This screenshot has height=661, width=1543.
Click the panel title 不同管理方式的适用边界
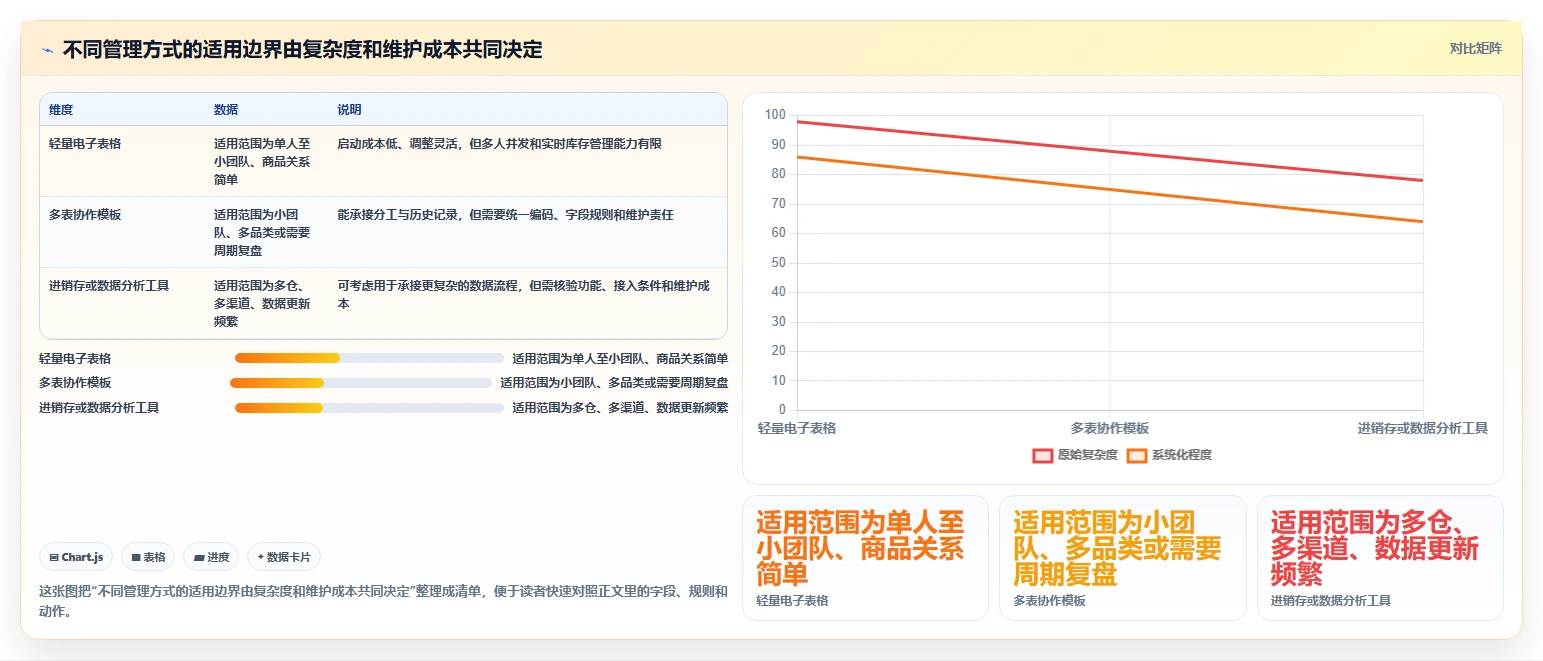click(x=302, y=50)
